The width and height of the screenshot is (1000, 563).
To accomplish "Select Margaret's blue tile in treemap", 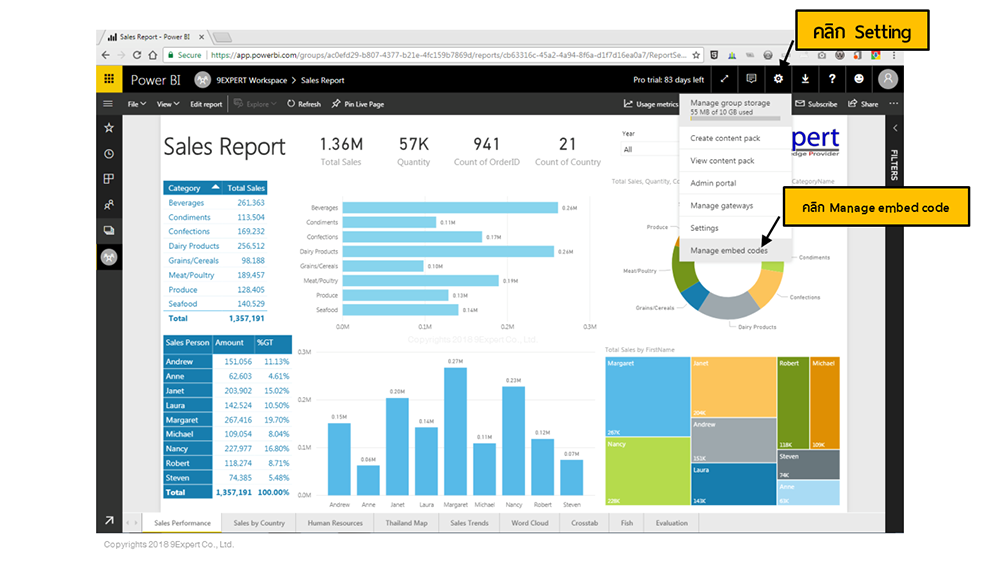I will tap(645, 395).
